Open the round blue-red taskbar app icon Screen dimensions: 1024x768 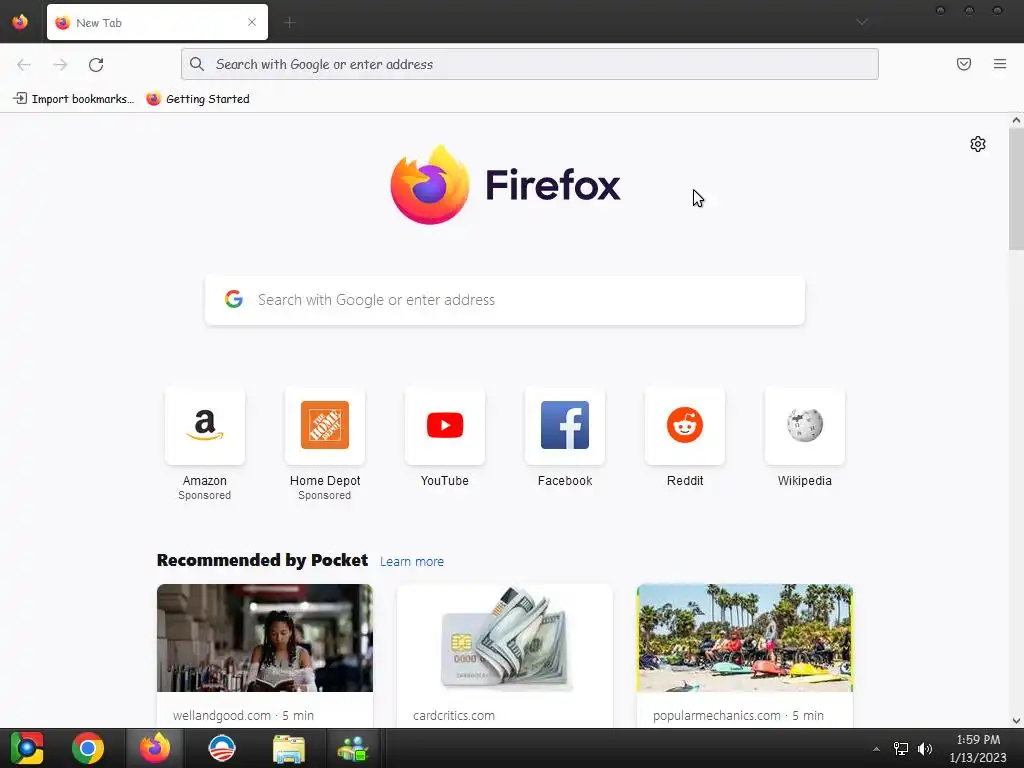pos(221,748)
